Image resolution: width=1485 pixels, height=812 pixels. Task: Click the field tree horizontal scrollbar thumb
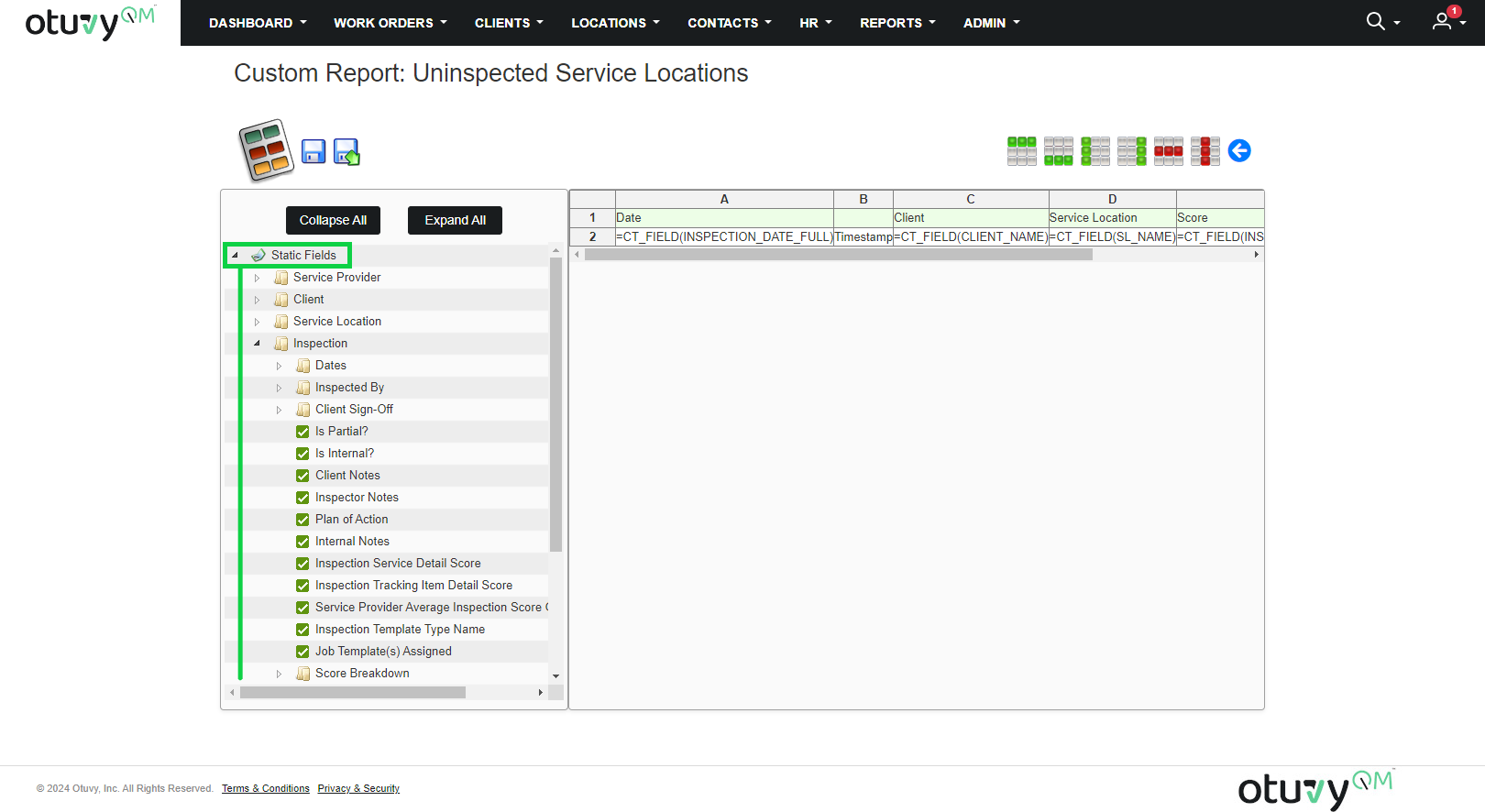coord(353,693)
